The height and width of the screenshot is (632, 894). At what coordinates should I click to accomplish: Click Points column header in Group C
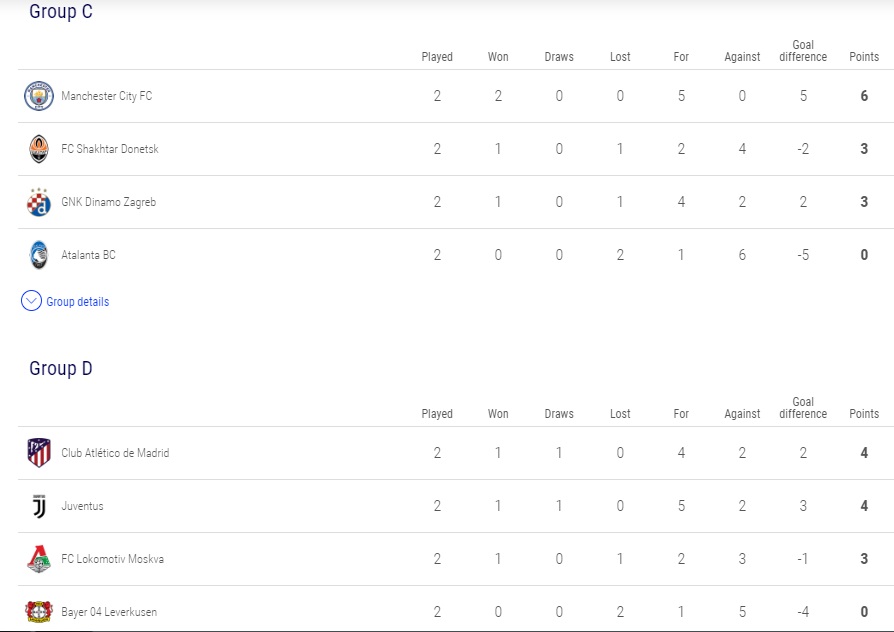coord(863,57)
